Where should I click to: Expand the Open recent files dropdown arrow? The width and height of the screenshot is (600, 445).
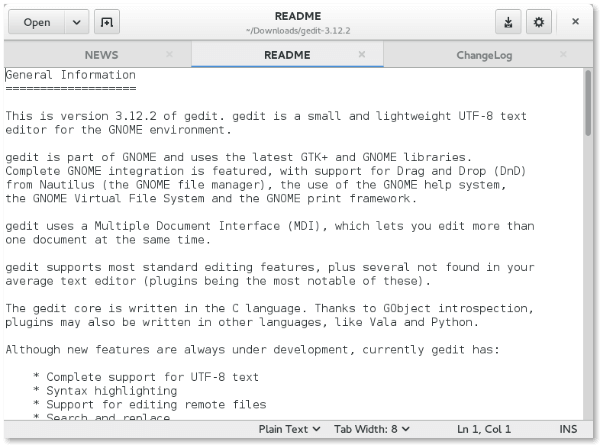77,22
